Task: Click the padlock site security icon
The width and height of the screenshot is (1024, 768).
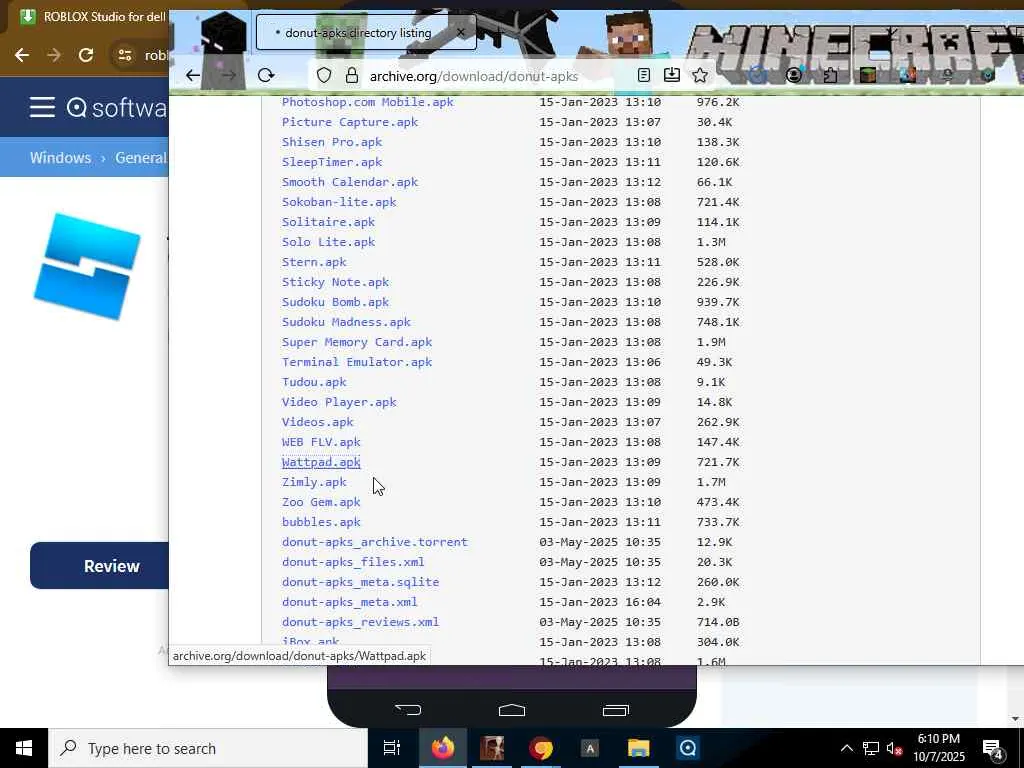Action: coord(352,76)
